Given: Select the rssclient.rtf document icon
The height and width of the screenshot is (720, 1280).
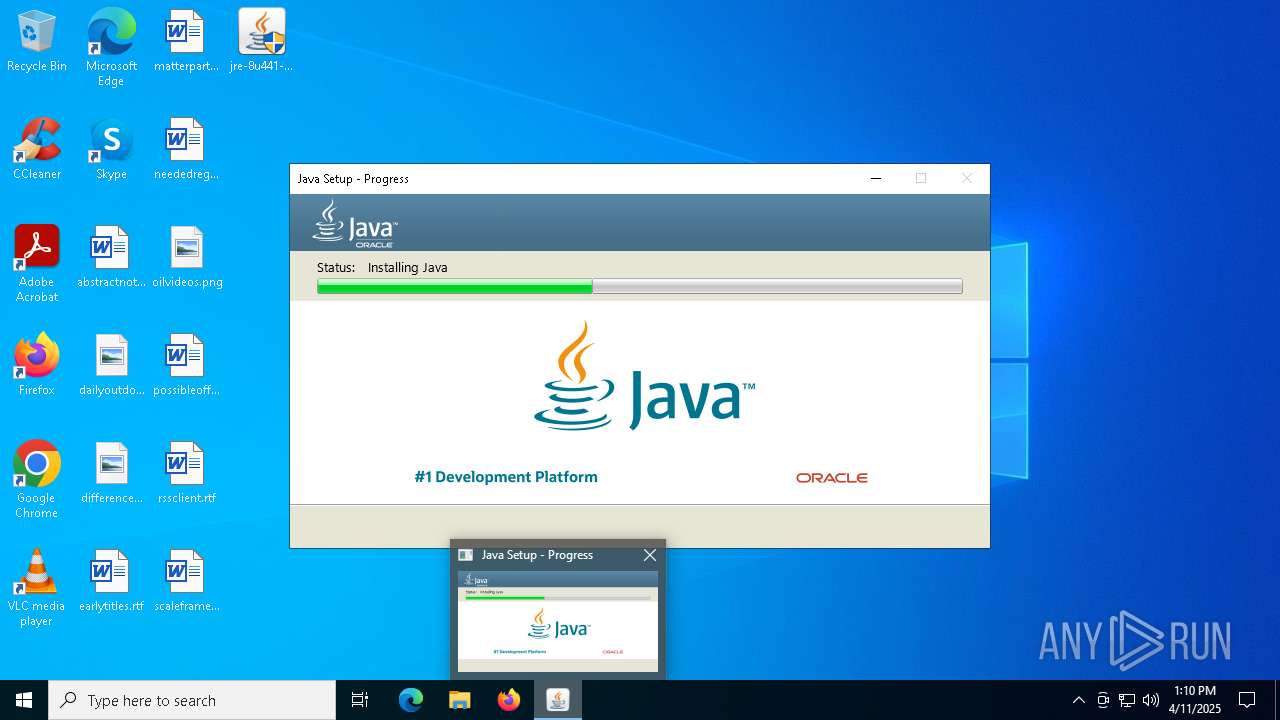Looking at the screenshot, I should click(185, 473).
